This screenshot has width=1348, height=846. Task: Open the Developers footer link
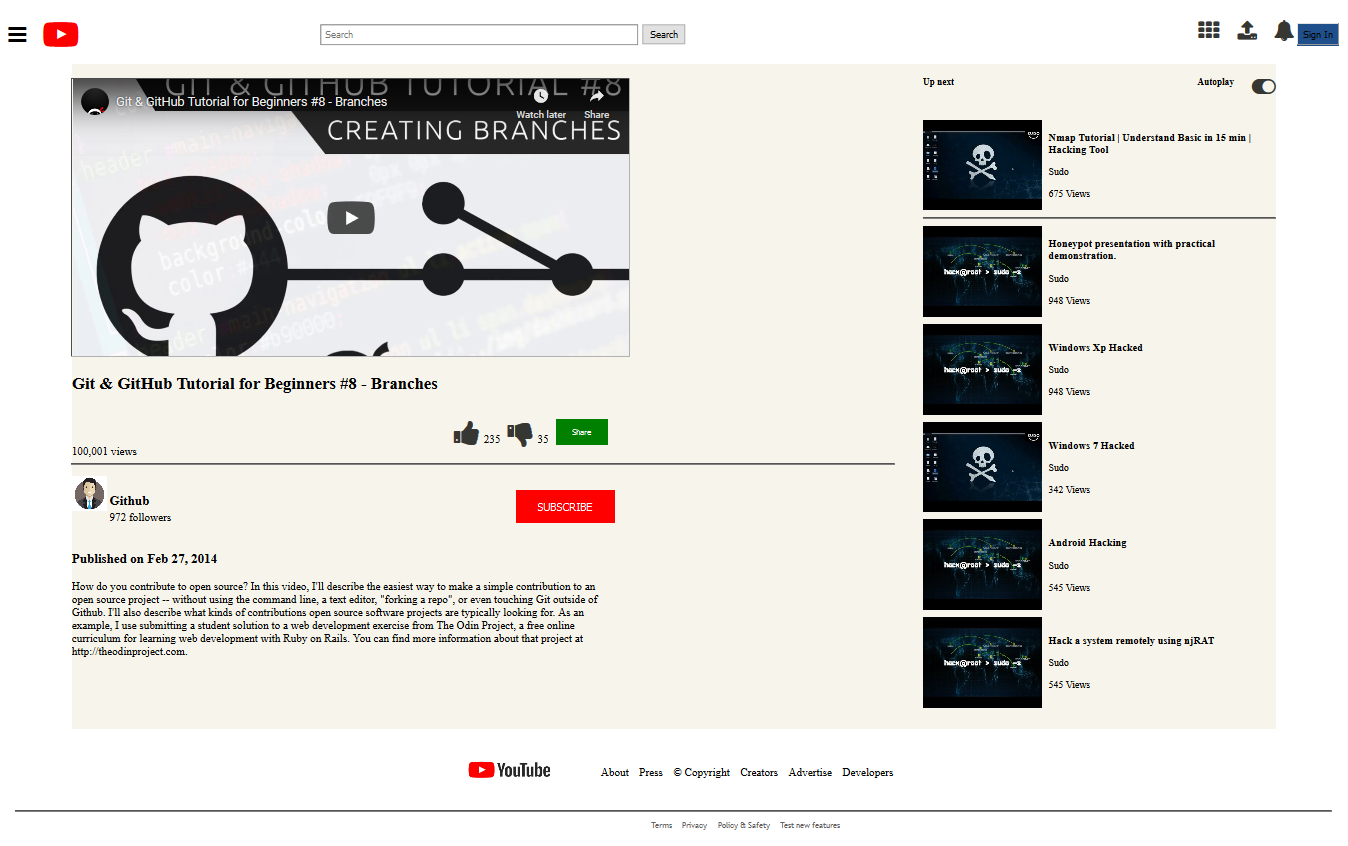(x=868, y=772)
